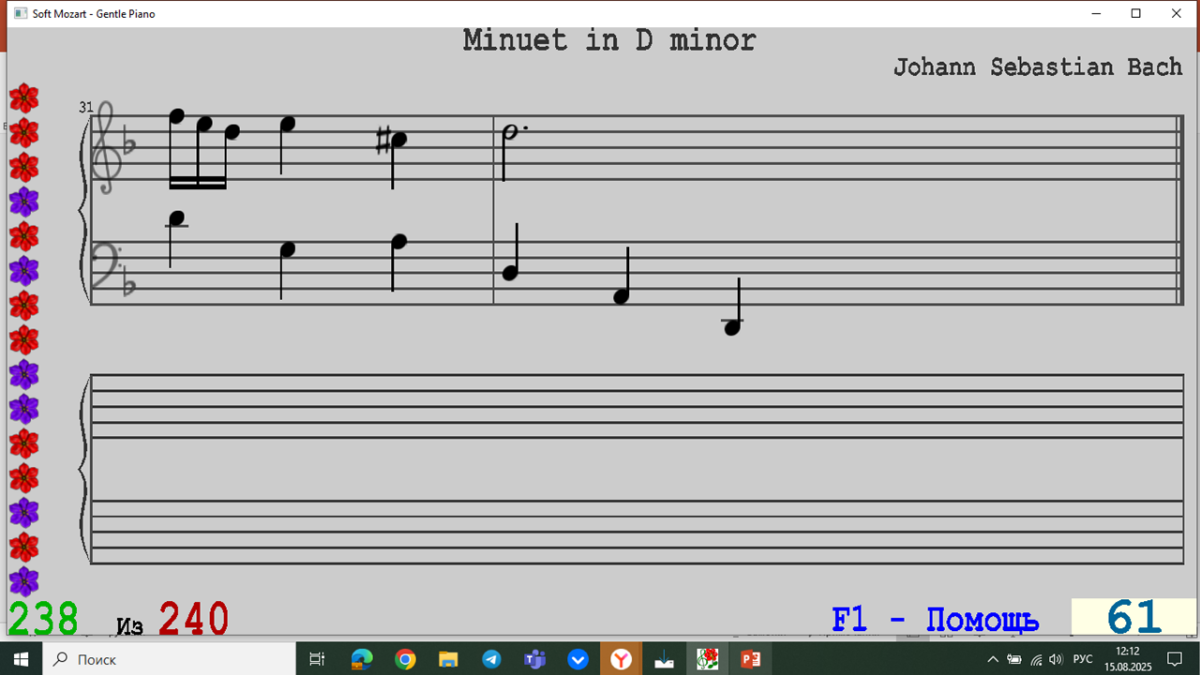Click the treble clef on the staff
1200x675 pixels.
tap(106, 148)
